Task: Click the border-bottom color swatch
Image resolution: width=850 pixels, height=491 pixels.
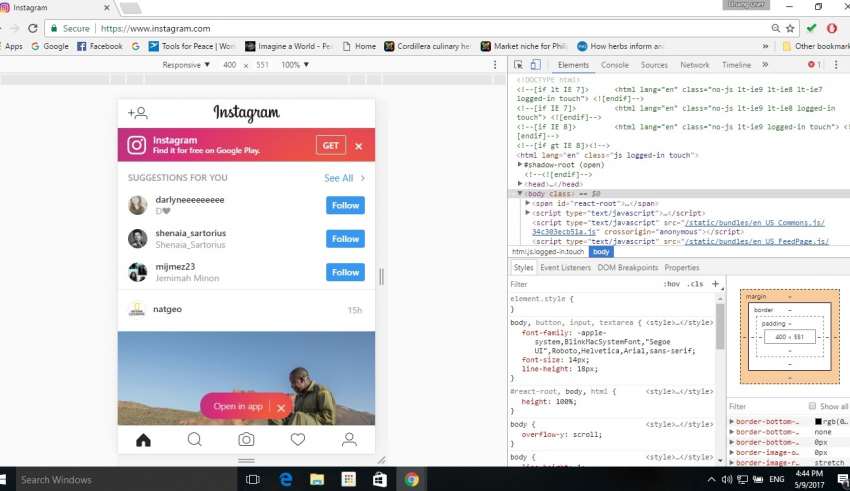Action: pyautogui.click(x=818, y=421)
